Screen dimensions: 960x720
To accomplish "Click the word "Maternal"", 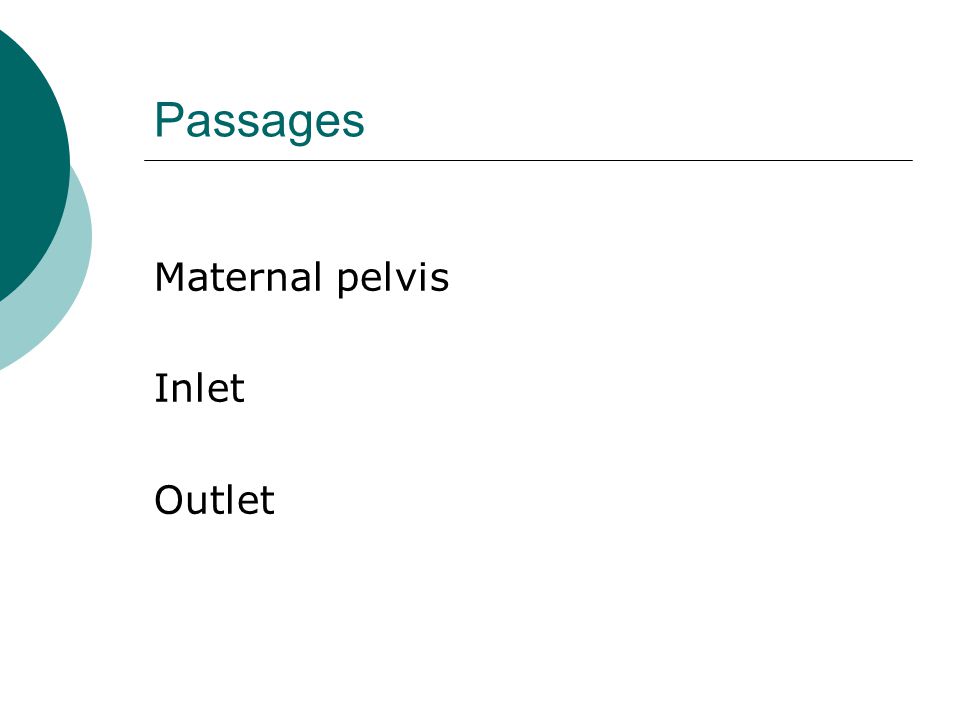I will (x=238, y=277).
